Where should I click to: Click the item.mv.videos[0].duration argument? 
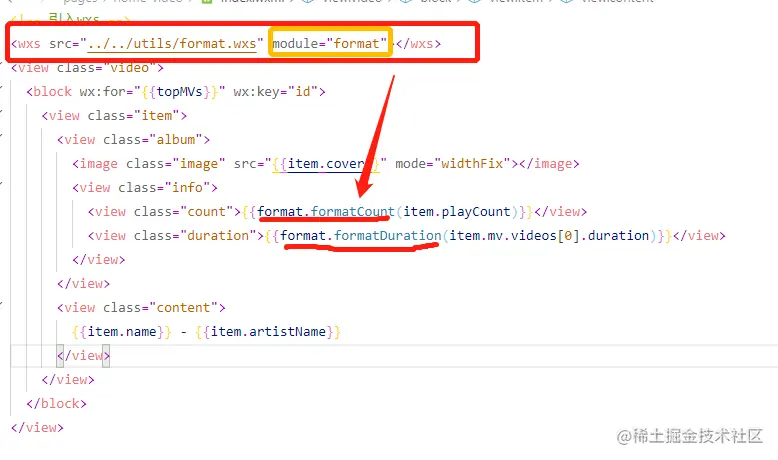(549, 236)
